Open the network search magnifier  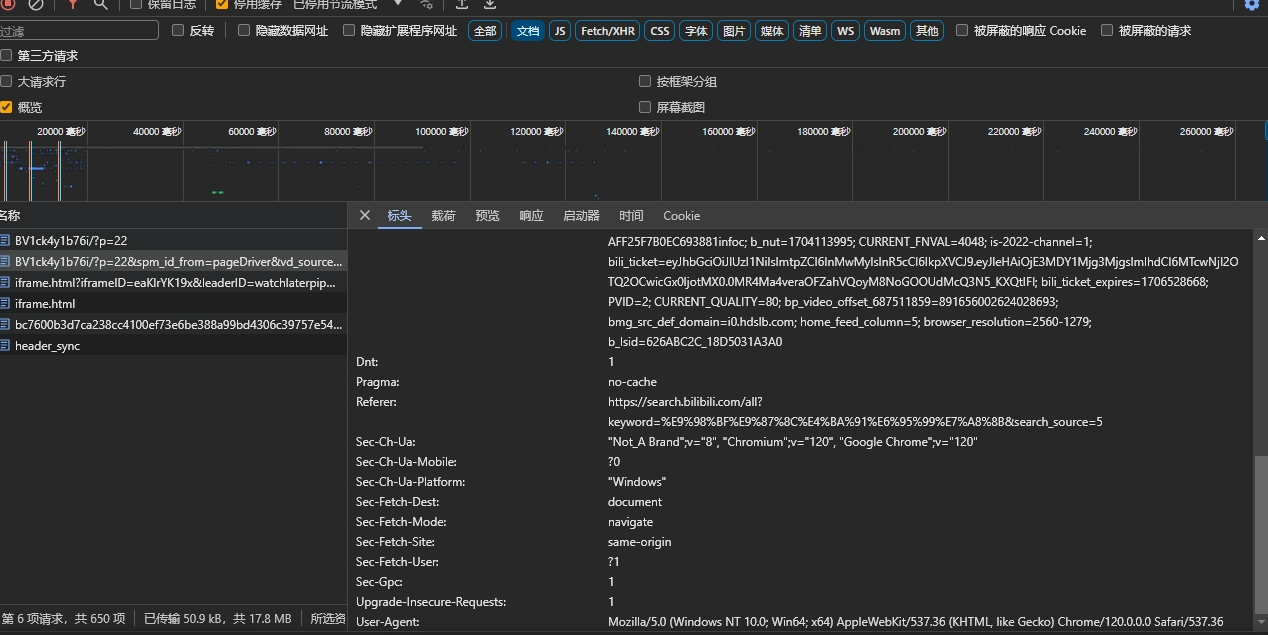tap(100, 4)
